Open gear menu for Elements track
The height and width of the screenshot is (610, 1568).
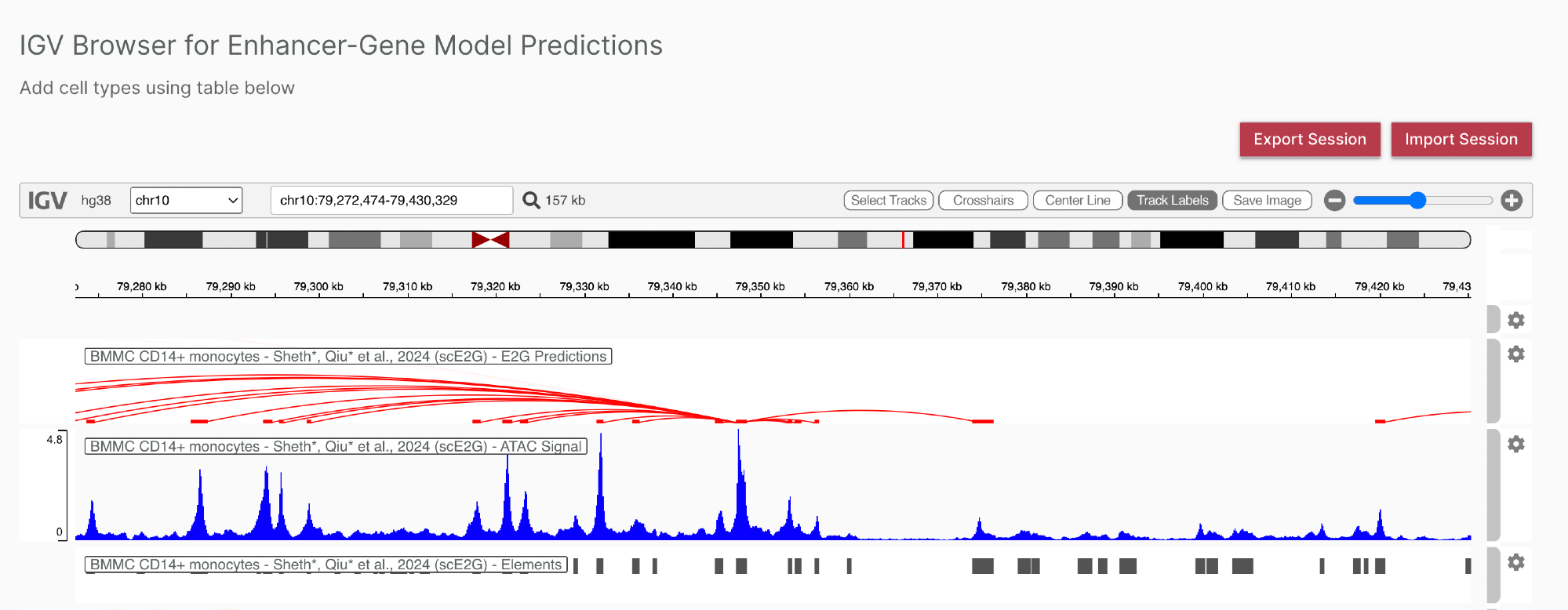point(1516,562)
